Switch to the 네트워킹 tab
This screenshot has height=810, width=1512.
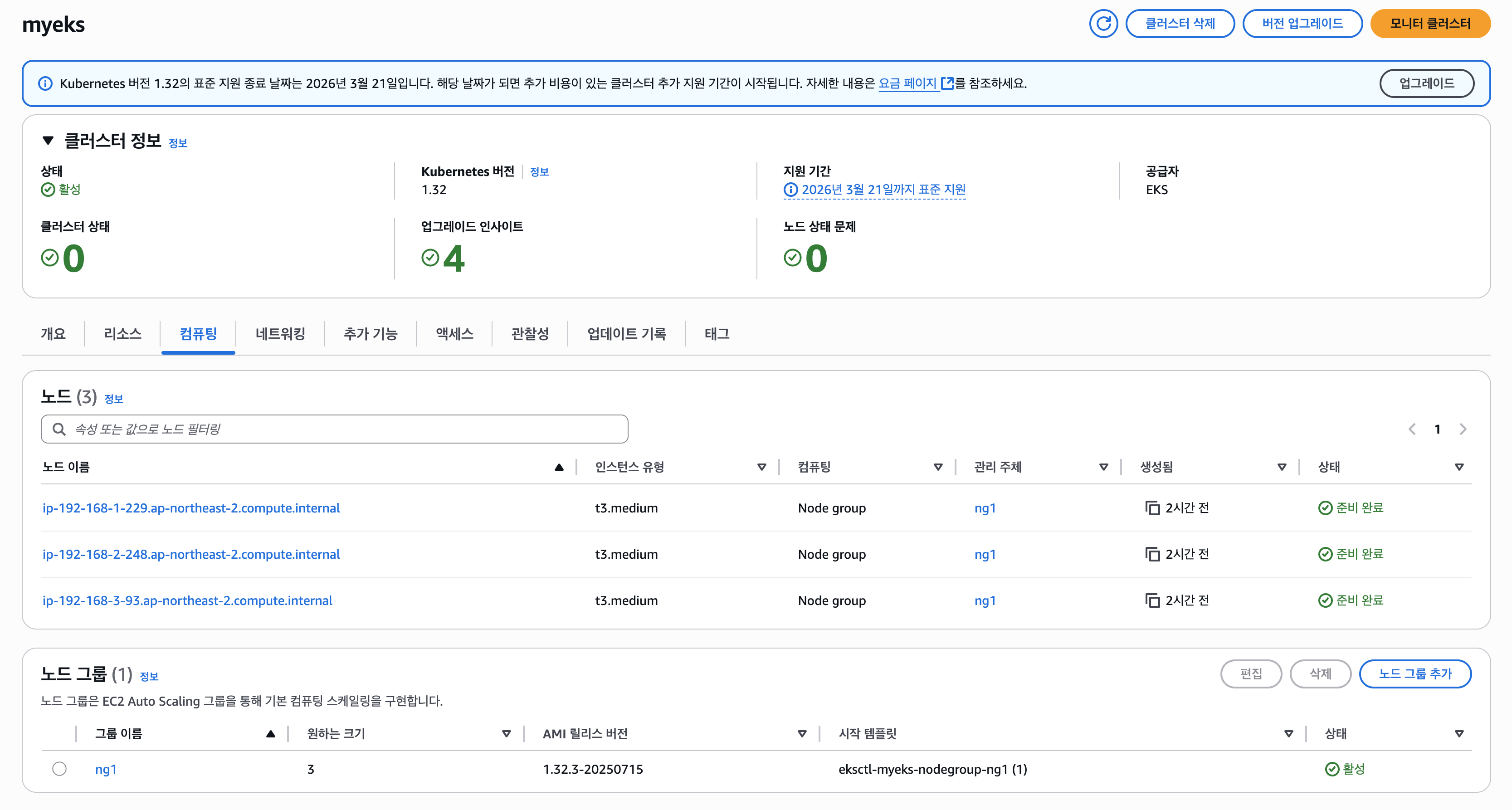pyautogui.click(x=280, y=334)
